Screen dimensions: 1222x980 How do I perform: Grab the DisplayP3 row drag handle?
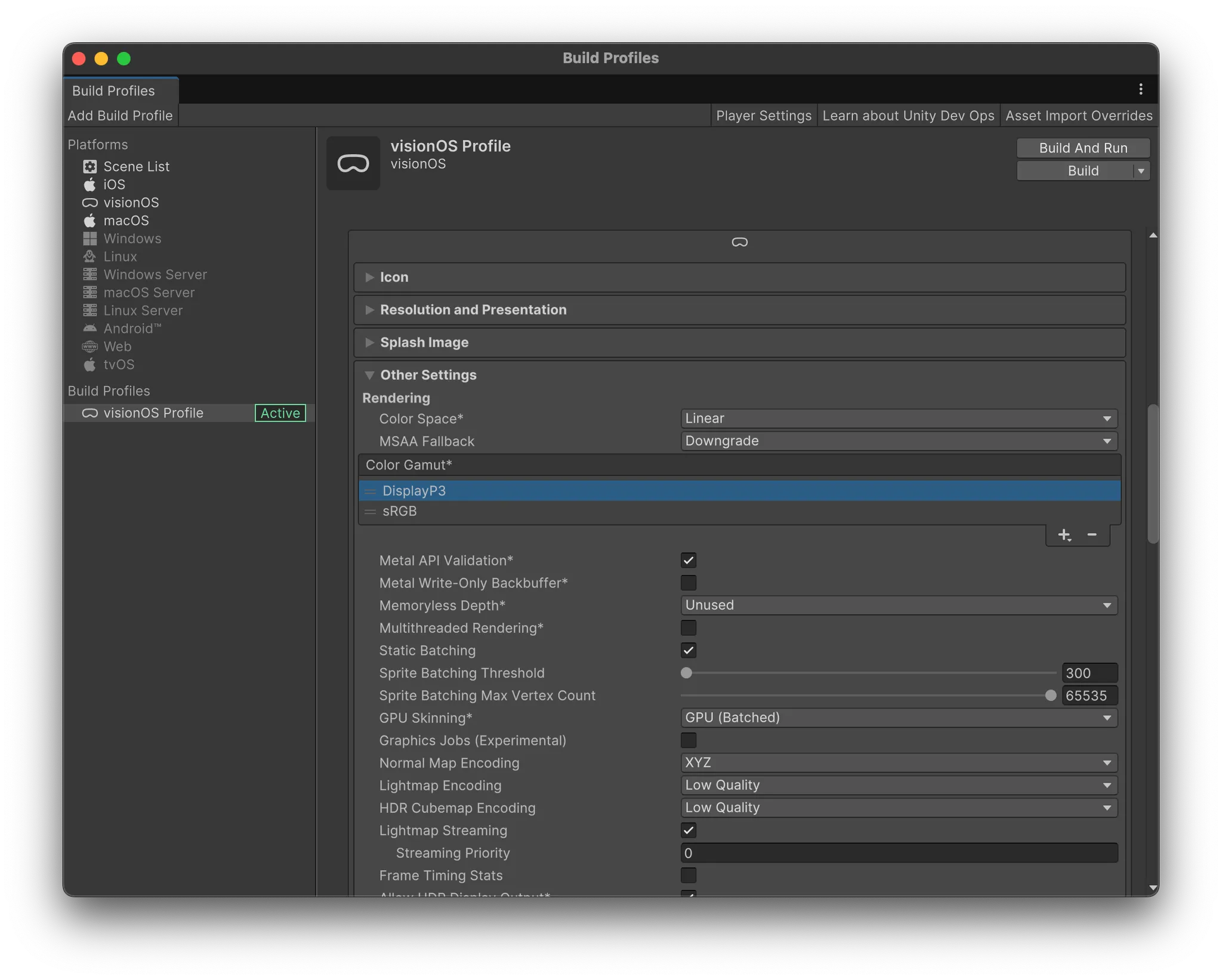[x=370, y=491]
